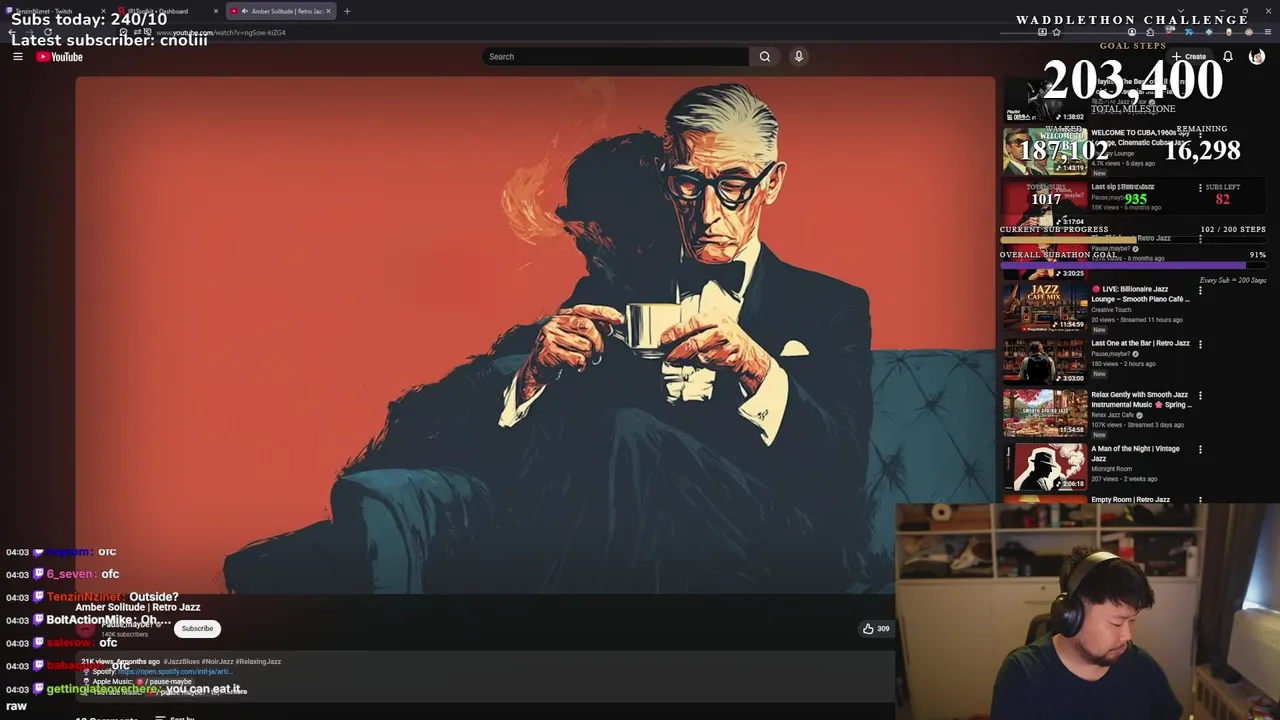This screenshot has height=720, width=1280.
Task: Open options menu for Relax Gently with Smooth Jazz
Action: (x=1200, y=395)
